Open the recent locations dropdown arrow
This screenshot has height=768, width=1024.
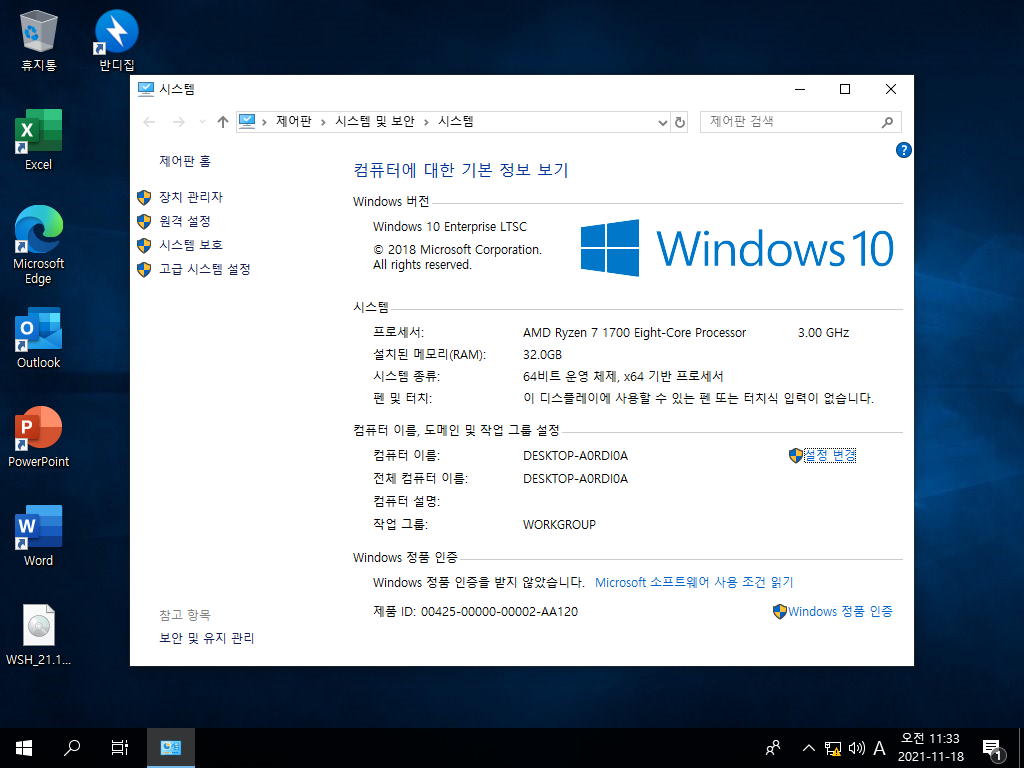coord(202,122)
